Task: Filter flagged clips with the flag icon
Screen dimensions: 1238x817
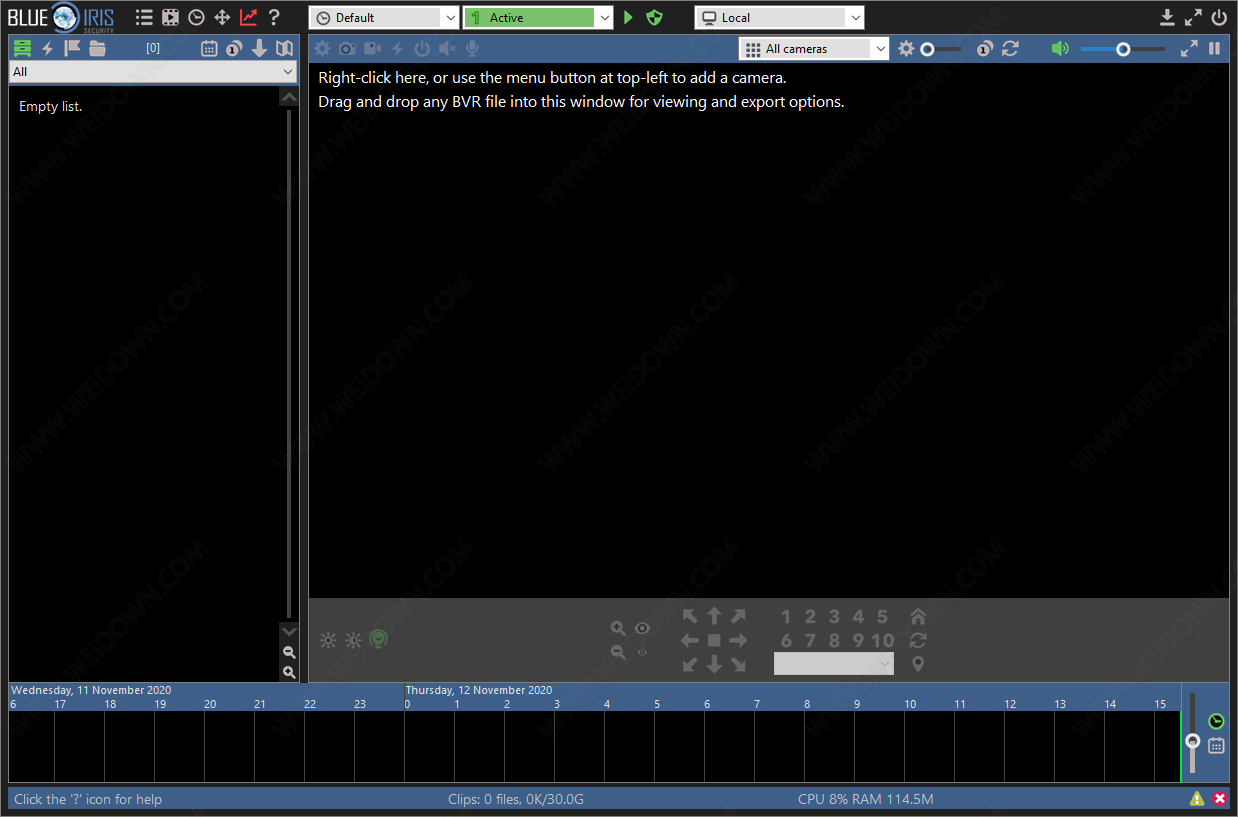Action: [x=72, y=48]
